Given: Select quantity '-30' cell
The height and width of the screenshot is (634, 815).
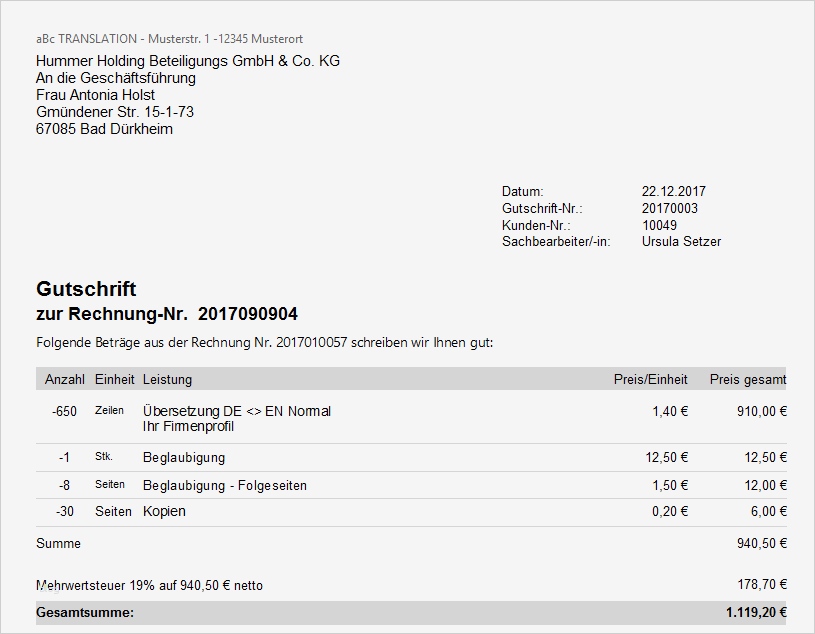Looking at the screenshot, I should [64, 511].
